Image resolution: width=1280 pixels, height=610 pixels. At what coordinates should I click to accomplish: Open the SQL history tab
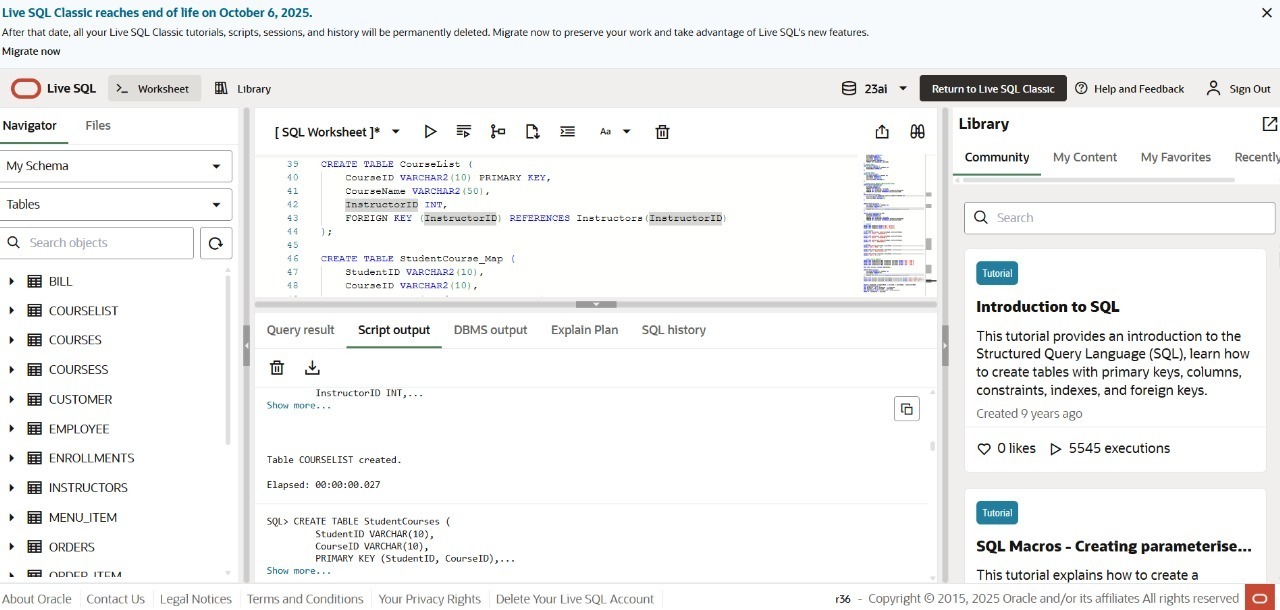pos(673,329)
